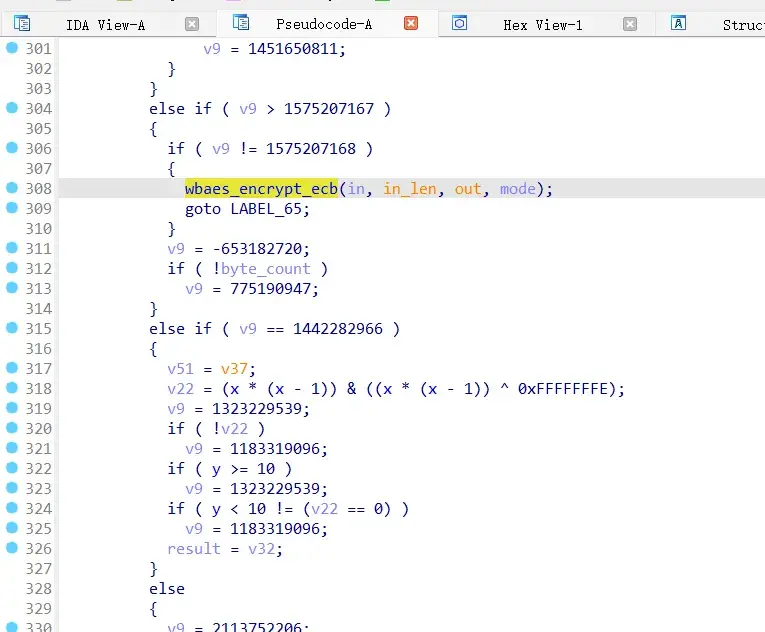765x632 pixels.
Task: Select the in_len argument
Action: point(410,189)
